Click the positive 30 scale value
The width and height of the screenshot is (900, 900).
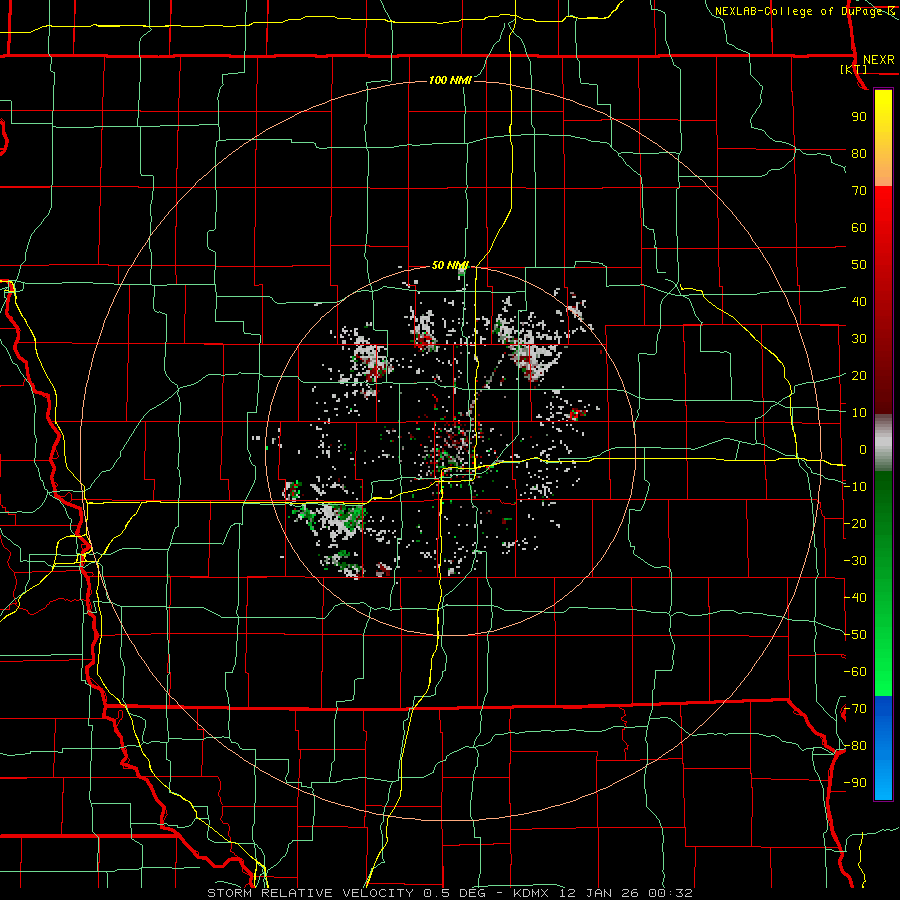[x=859, y=339]
